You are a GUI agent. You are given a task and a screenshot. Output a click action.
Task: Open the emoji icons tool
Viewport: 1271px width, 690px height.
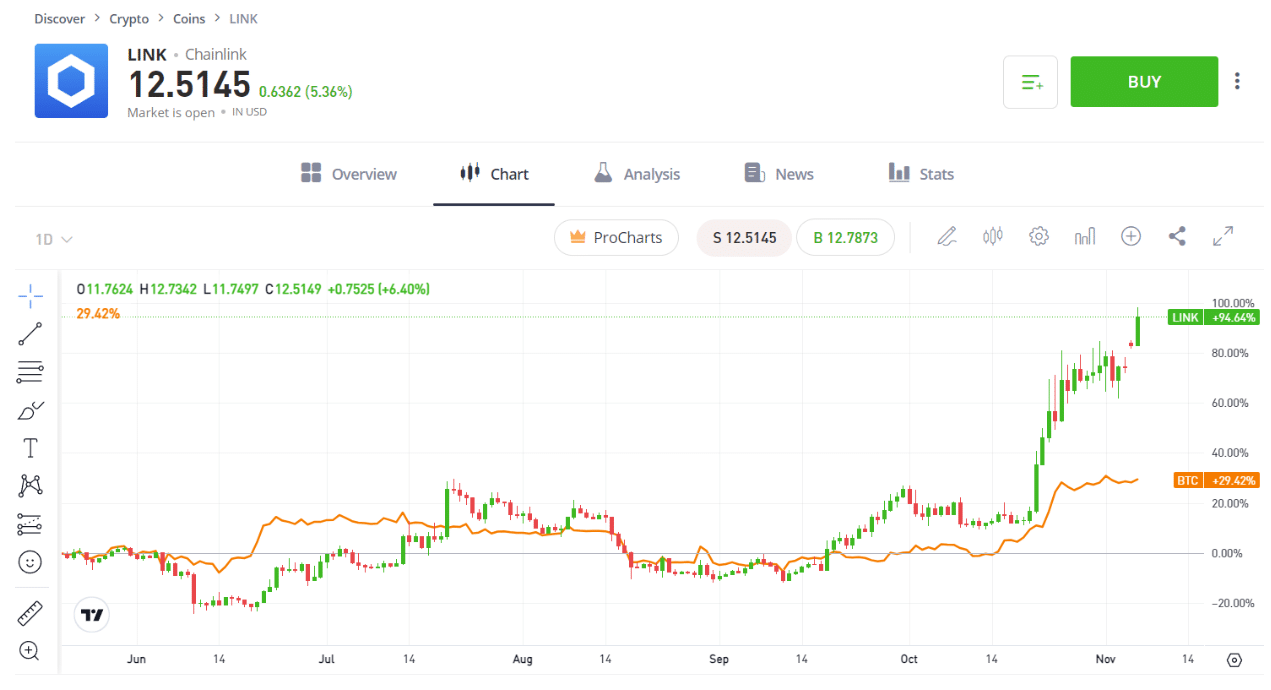(x=30, y=562)
